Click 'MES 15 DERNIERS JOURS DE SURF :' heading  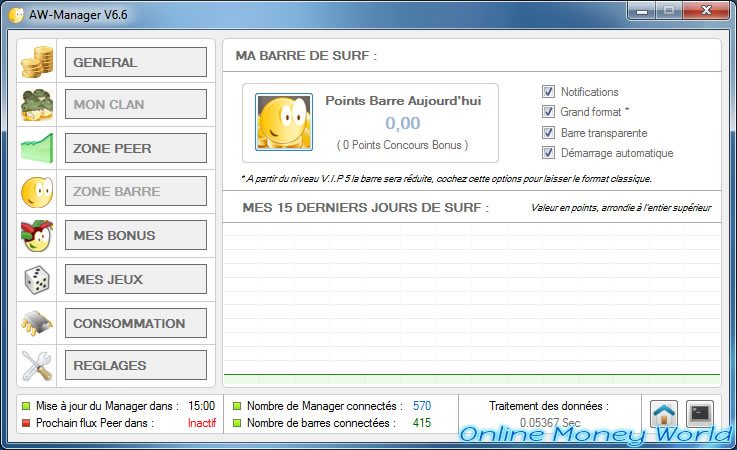(x=366, y=207)
